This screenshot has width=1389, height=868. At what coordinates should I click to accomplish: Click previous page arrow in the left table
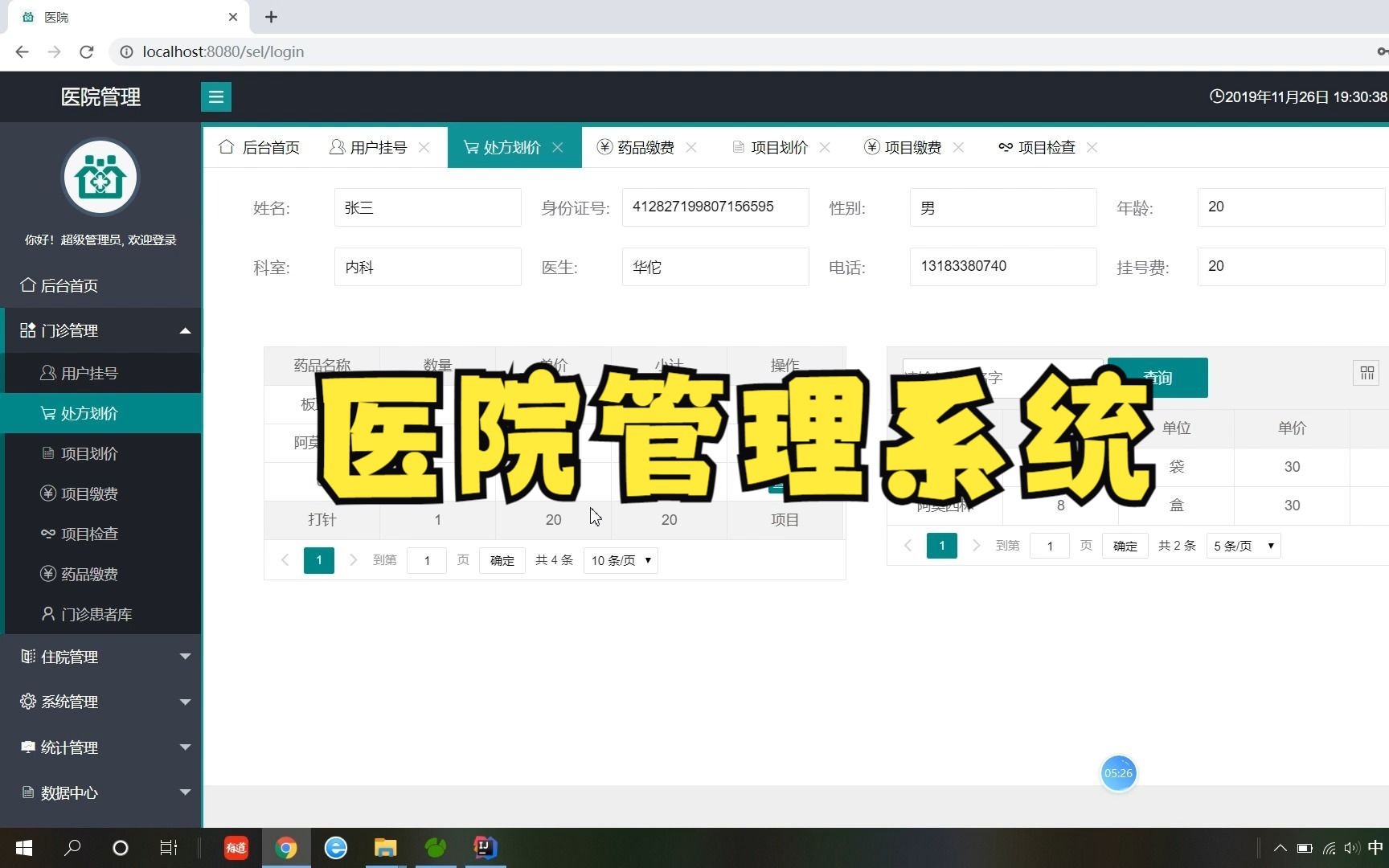285,560
